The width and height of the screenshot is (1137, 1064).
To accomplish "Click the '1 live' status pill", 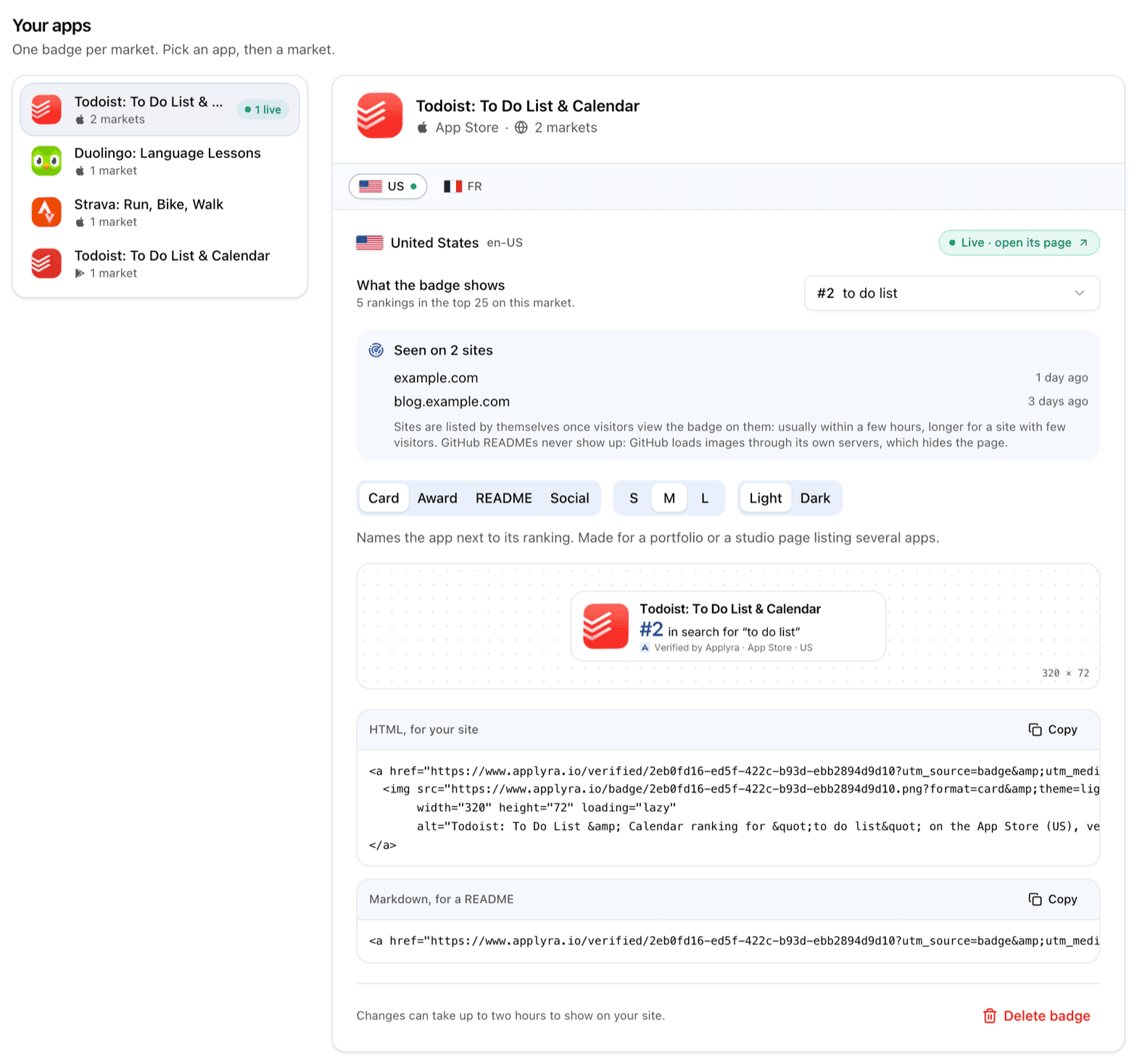I will pos(263,109).
